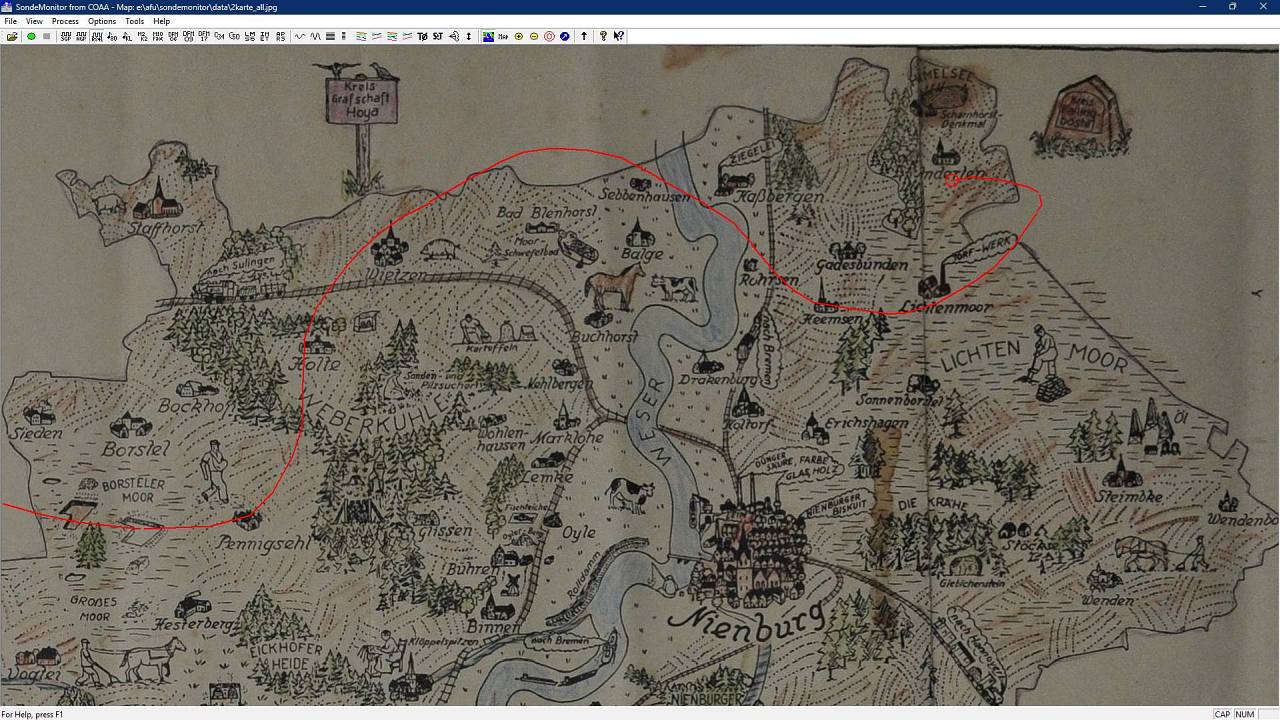Select the DFM 17 sonde type

pos(204,36)
